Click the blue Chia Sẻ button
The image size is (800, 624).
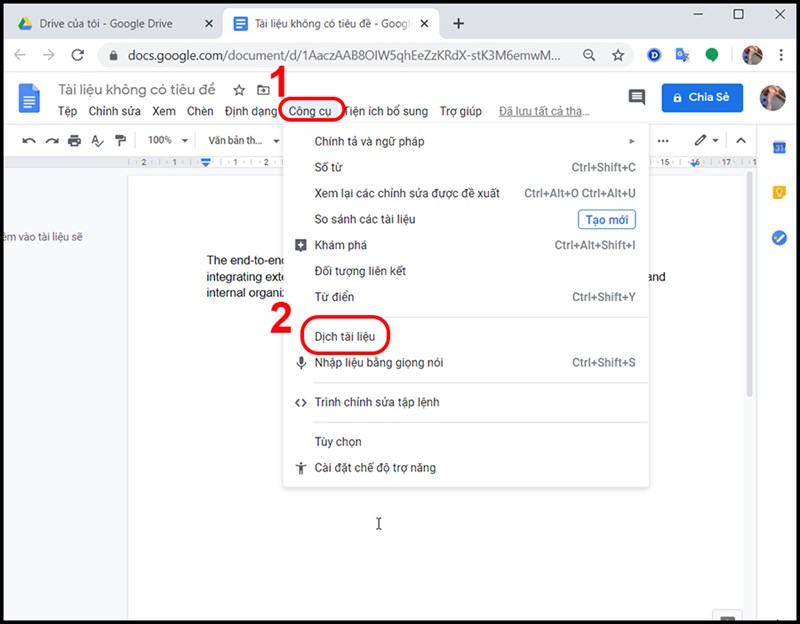click(702, 97)
